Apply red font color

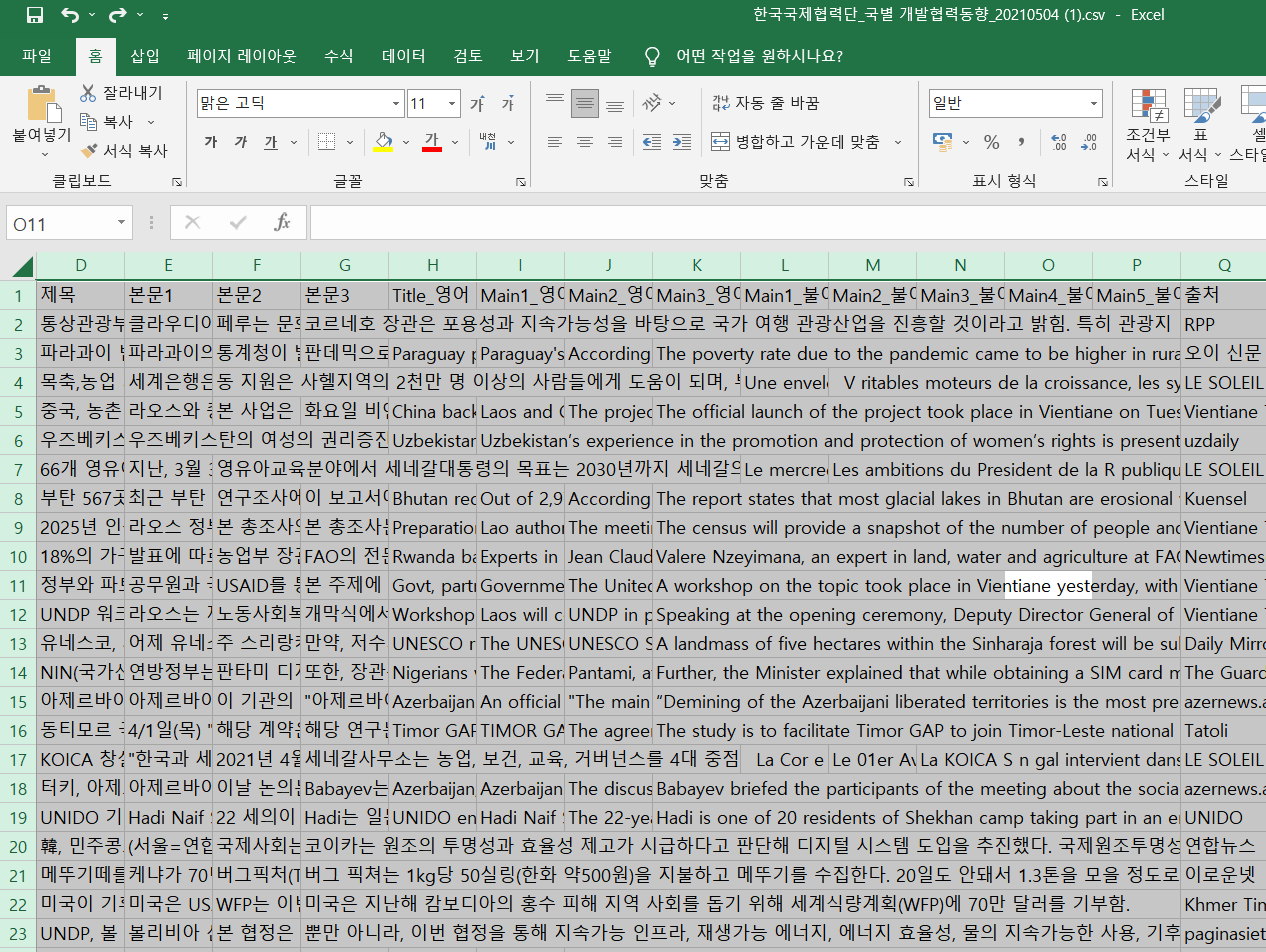432,142
